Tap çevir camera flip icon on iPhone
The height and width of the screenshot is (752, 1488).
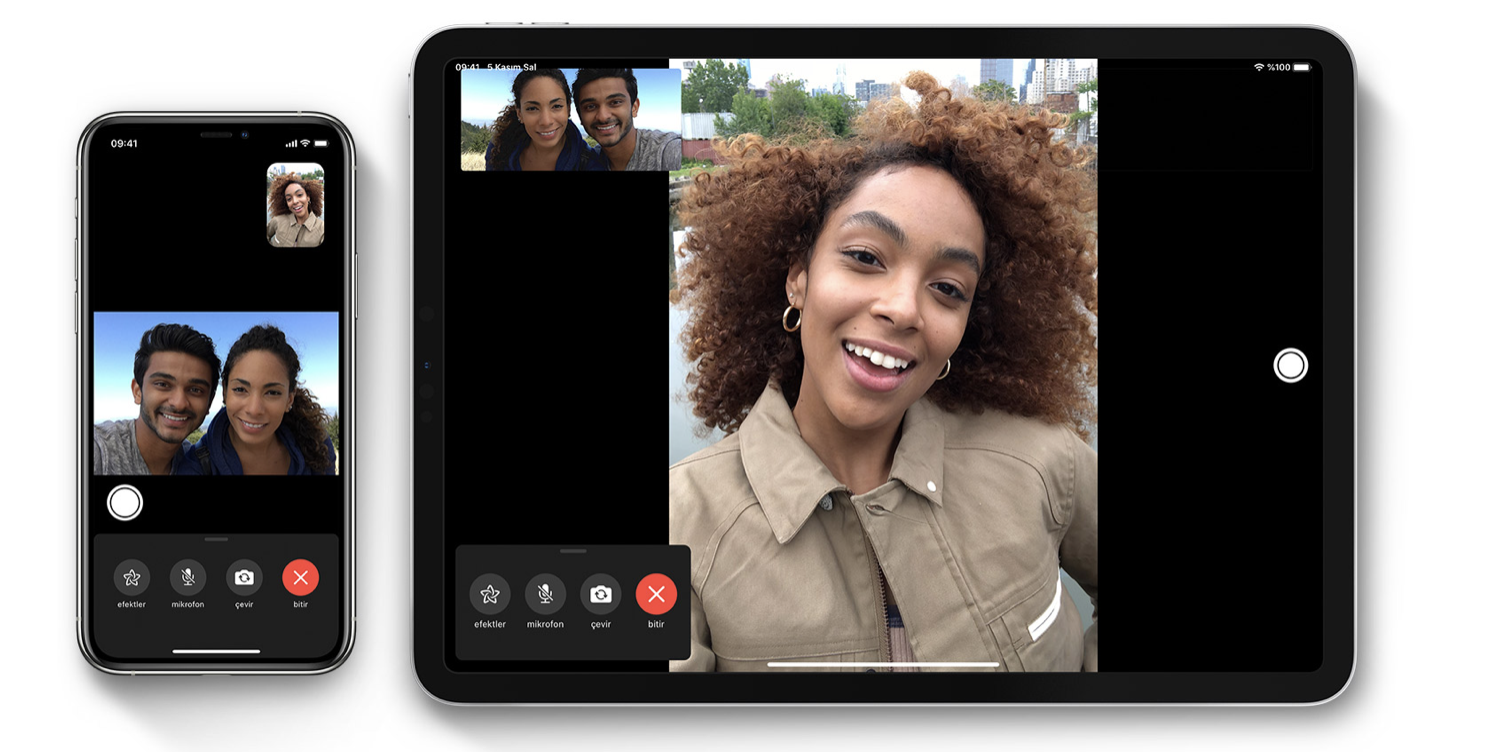coord(244,578)
